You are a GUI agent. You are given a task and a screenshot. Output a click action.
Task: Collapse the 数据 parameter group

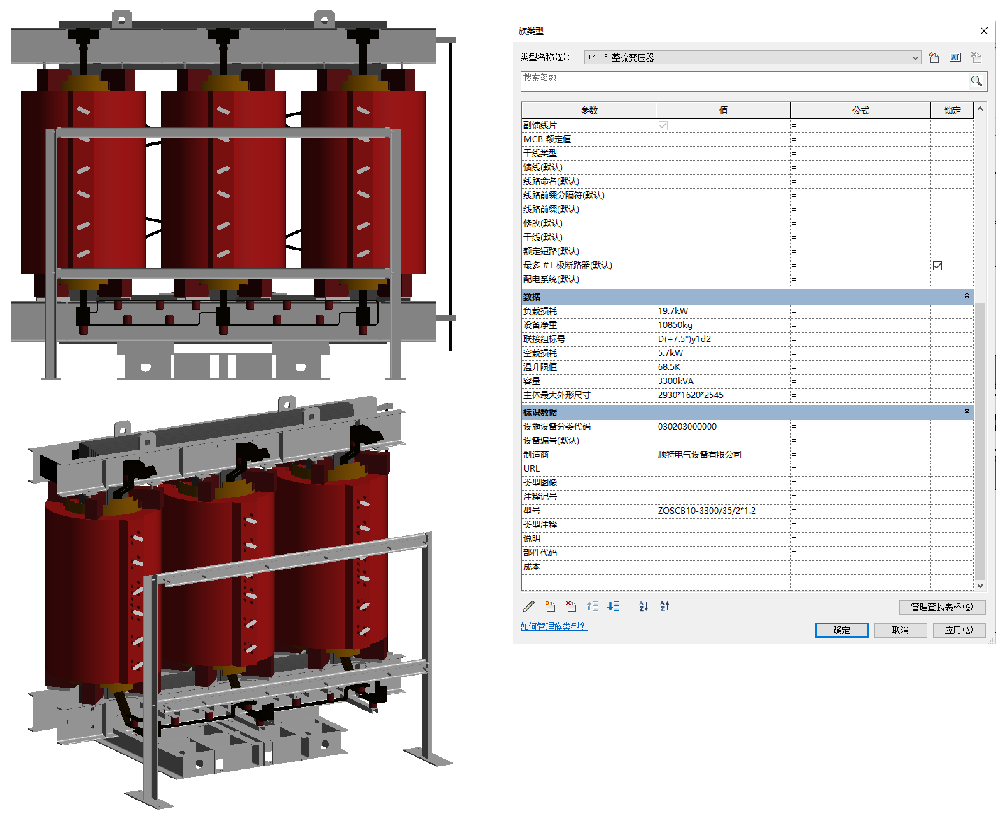(966, 297)
